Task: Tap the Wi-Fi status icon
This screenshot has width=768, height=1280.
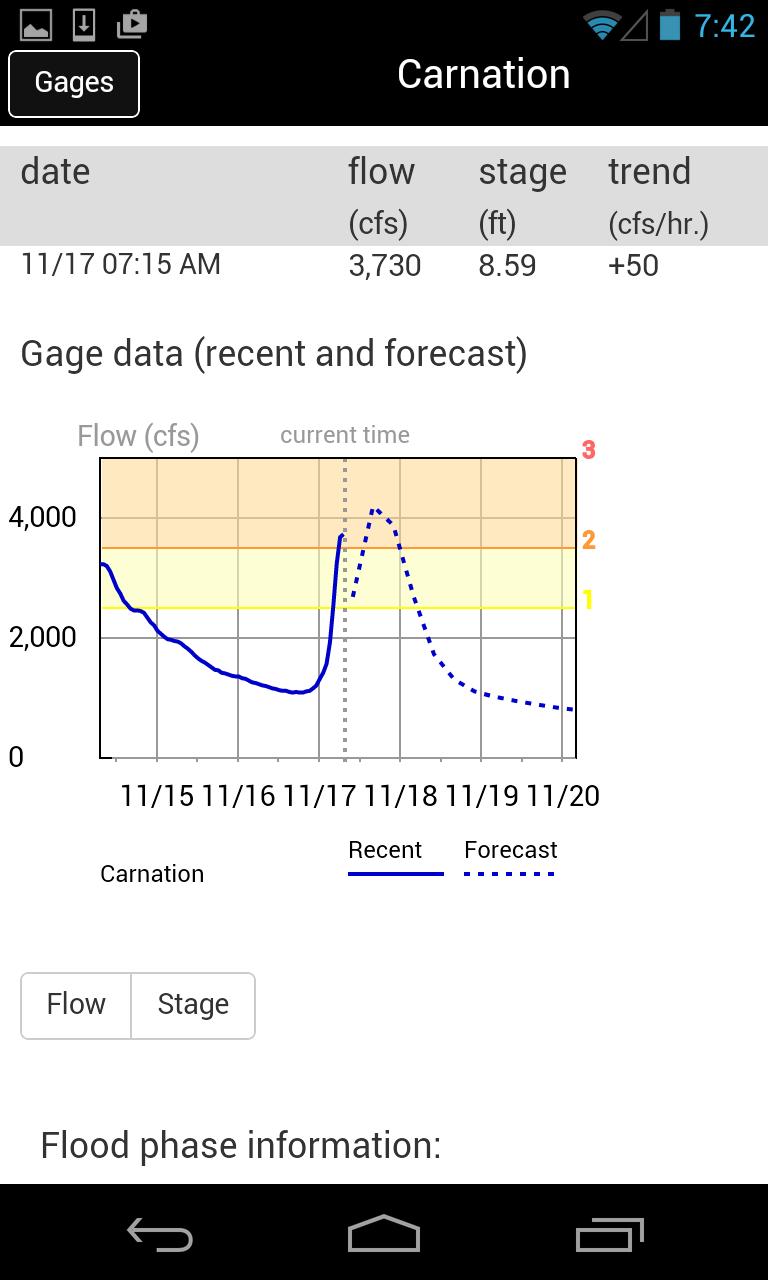Action: [602, 25]
